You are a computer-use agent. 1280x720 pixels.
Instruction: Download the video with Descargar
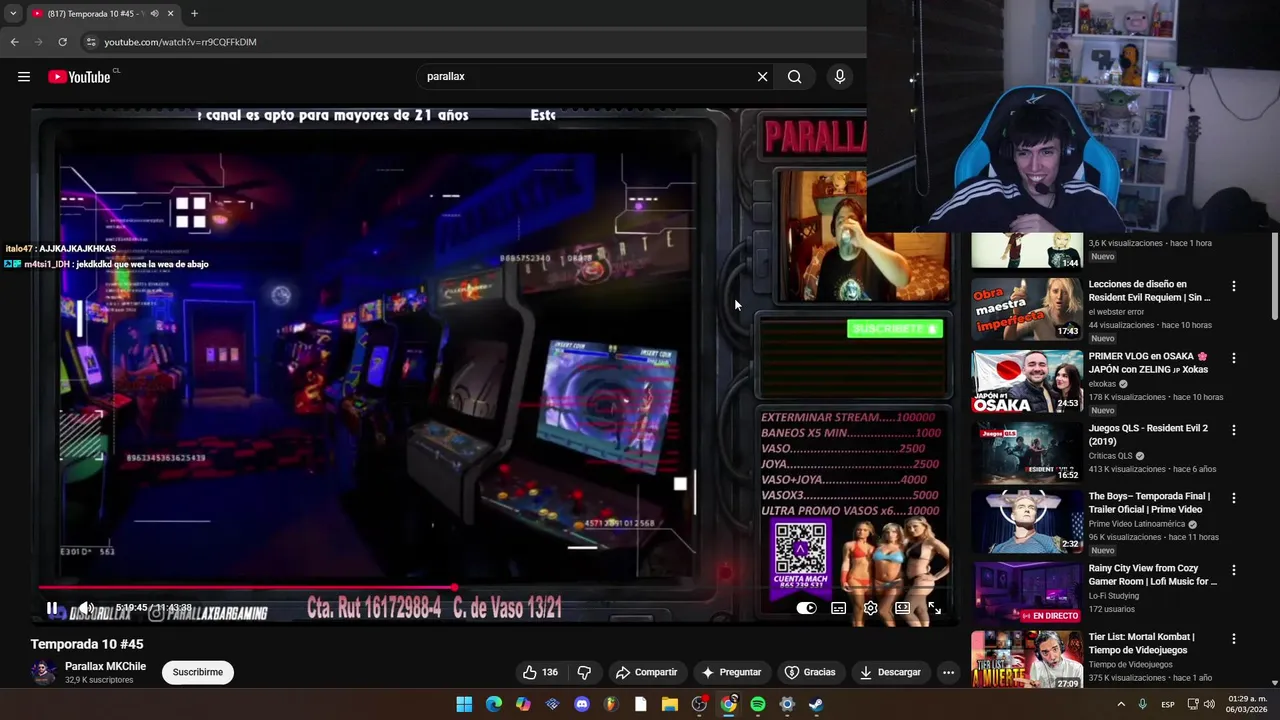(890, 672)
